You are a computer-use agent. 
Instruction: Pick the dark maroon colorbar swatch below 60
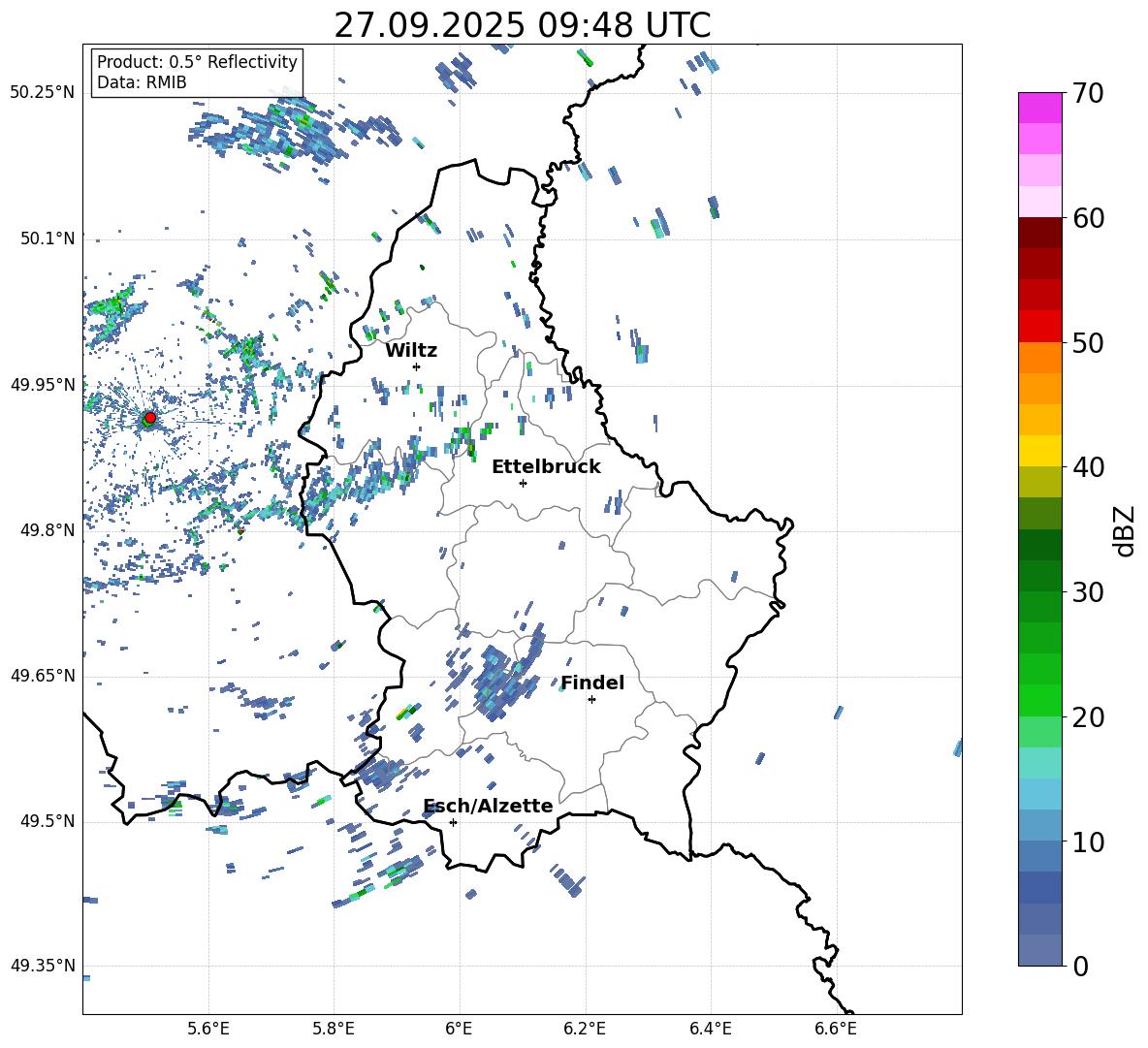pyautogui.click(x=1040, y=233)
